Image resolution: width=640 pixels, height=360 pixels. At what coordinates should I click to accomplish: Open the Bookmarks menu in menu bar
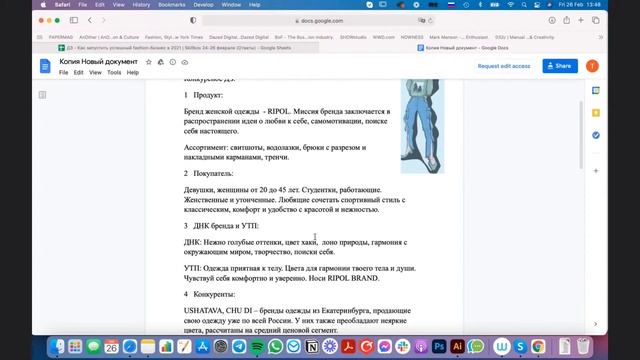pyautogui.click(x=172, y=5)
